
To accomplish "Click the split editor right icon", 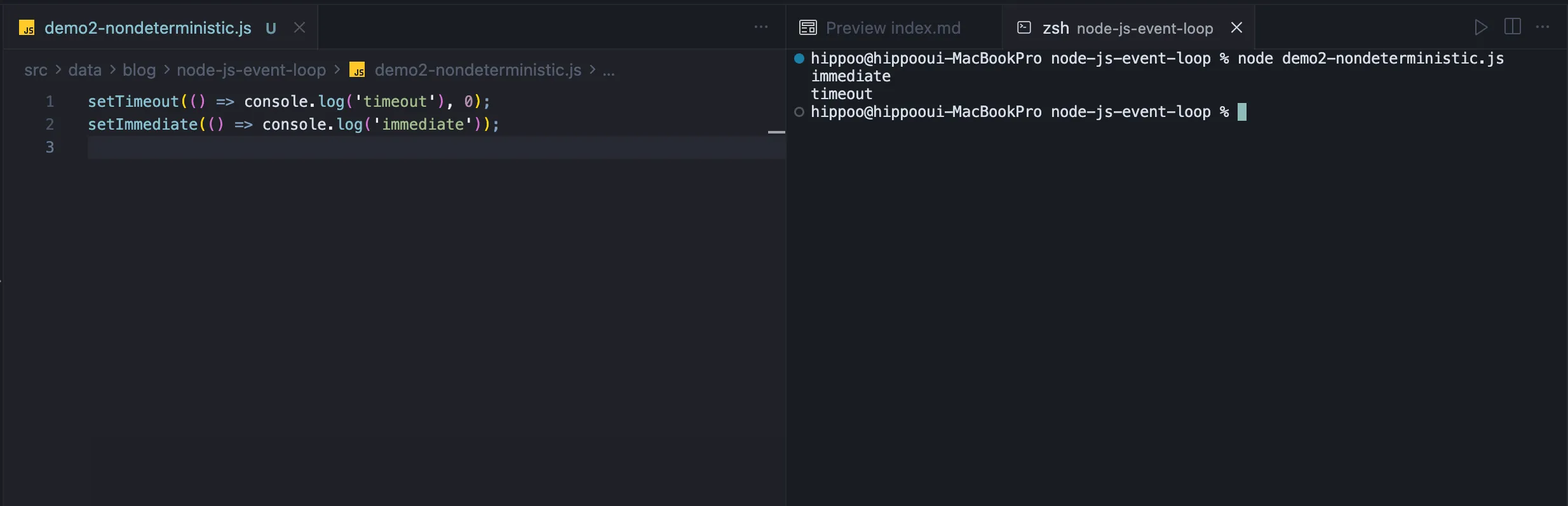I will click(x=1512, y=27).
